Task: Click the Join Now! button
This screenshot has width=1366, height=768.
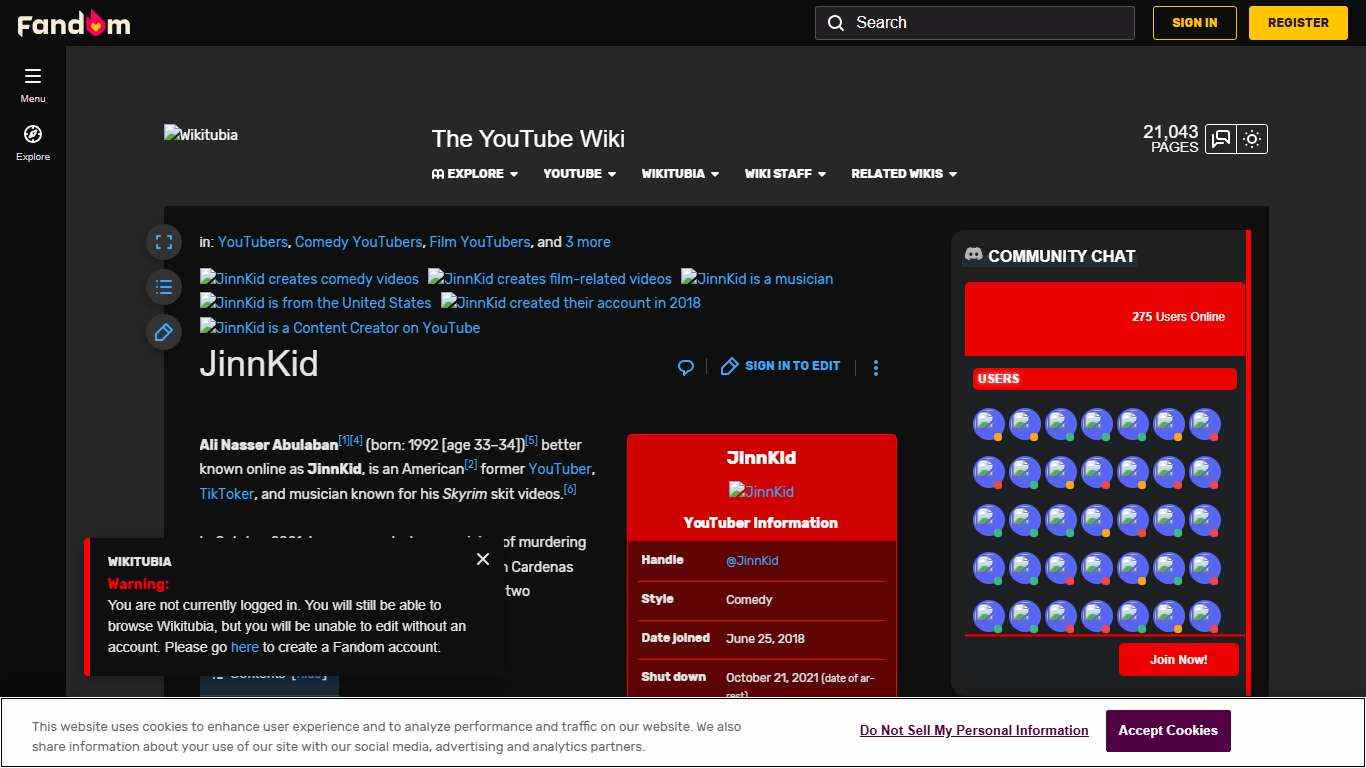Action: click(x=1178, y=660)
